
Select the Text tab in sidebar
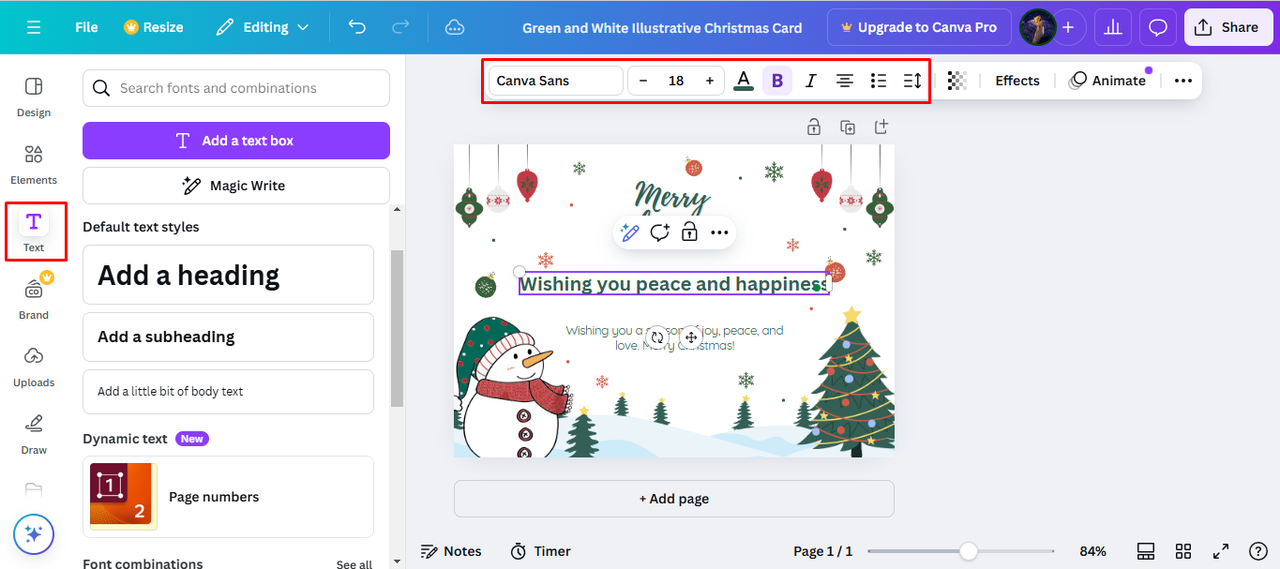coord(34,232)
